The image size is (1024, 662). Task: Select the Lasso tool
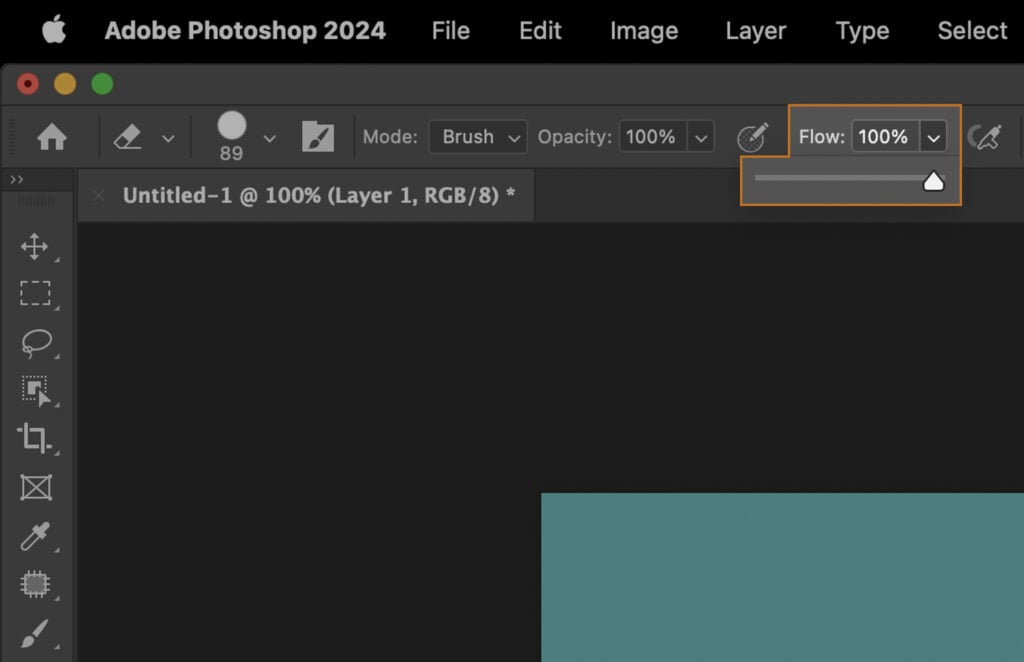[x=37, y=342]
